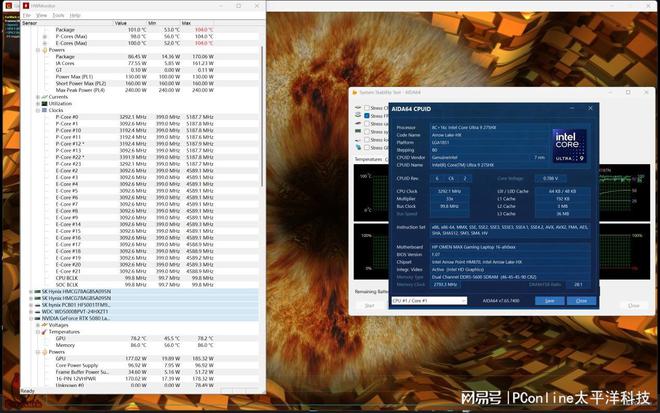Click the Utilization chip icon in sensor tree

pyautogui.click(x=45, y=104)
